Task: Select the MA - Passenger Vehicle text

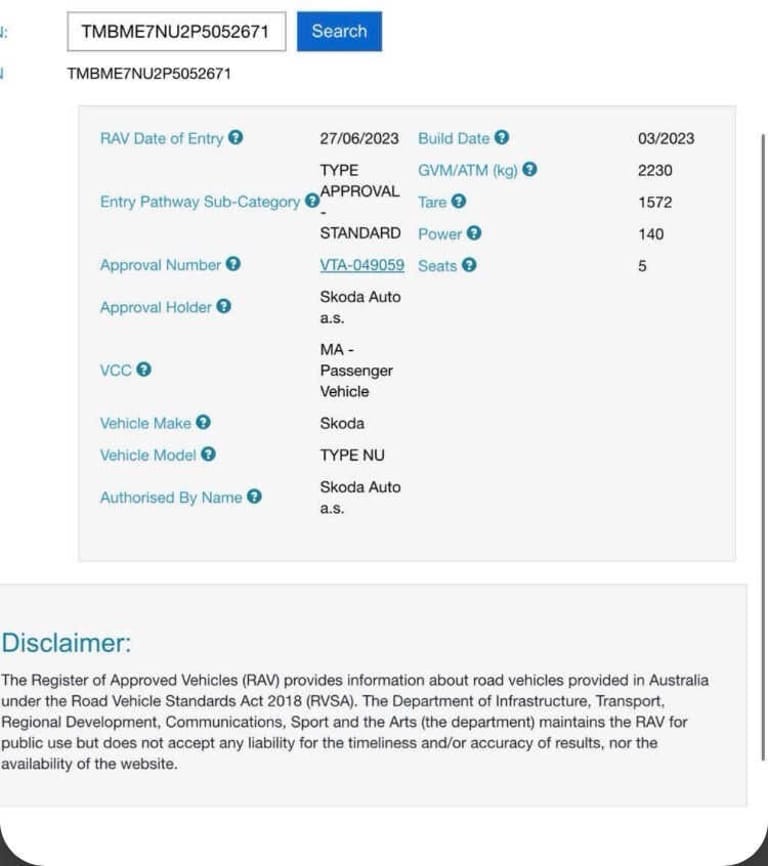Action: [x=356, y=370]
